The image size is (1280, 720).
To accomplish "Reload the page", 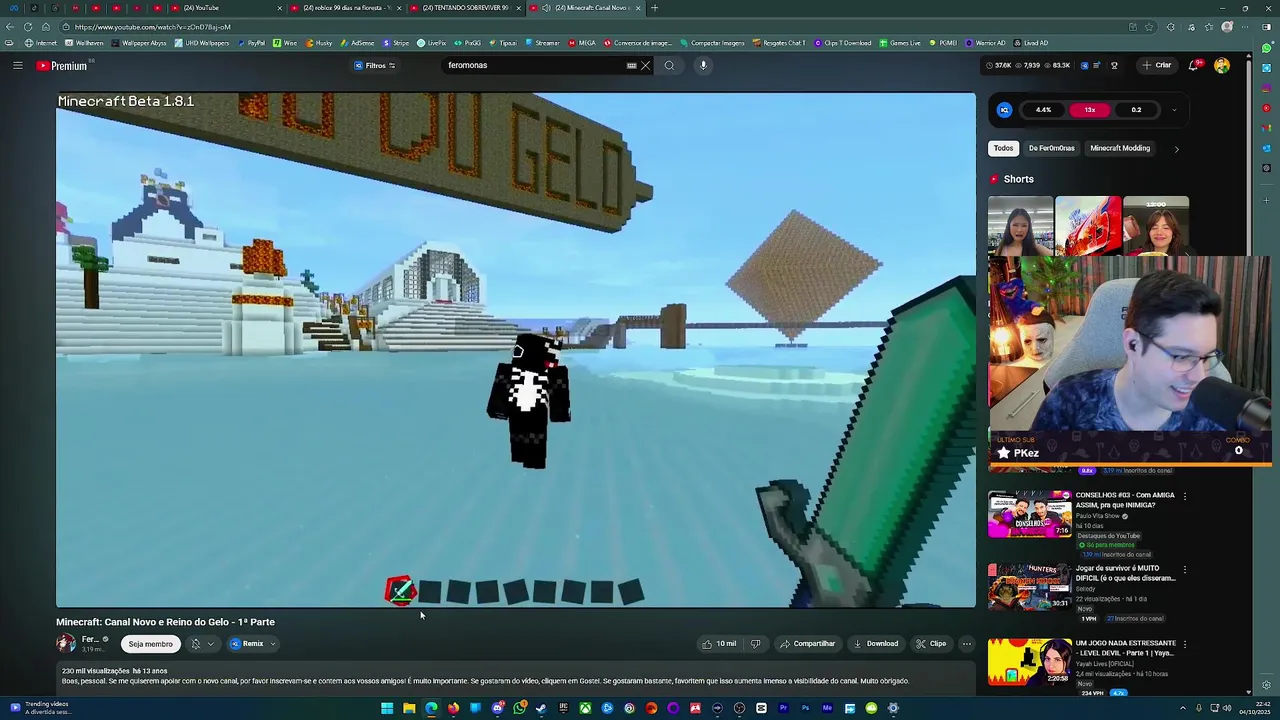I will pyautogui.click(x=27, y=27).
